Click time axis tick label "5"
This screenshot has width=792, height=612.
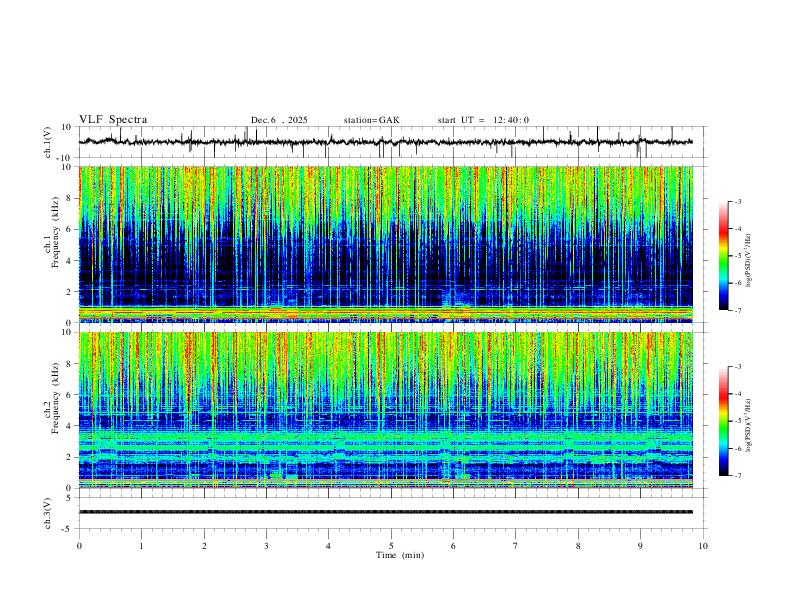pos(391,546)
